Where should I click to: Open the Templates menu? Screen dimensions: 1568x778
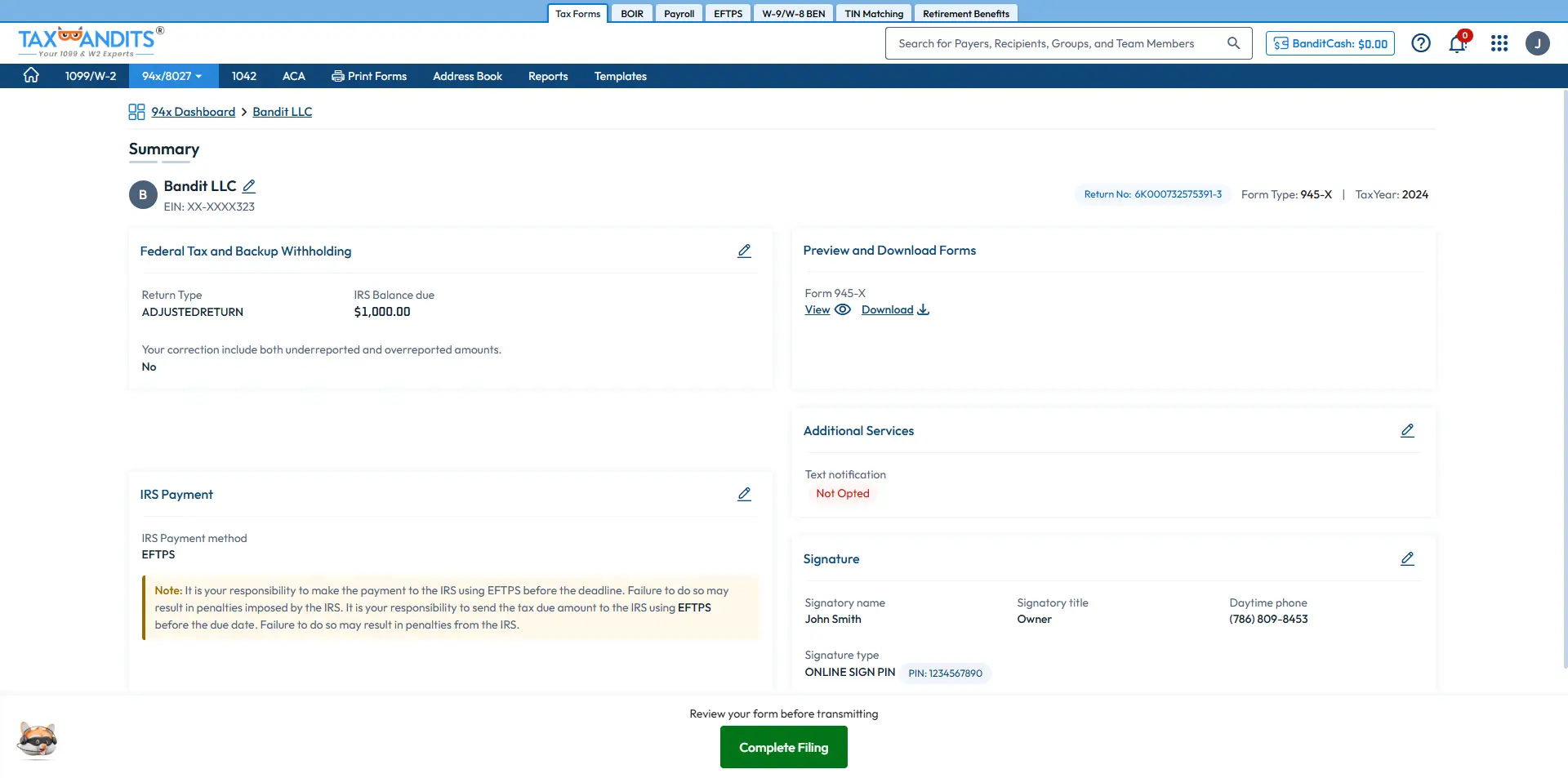coord(621,76)
